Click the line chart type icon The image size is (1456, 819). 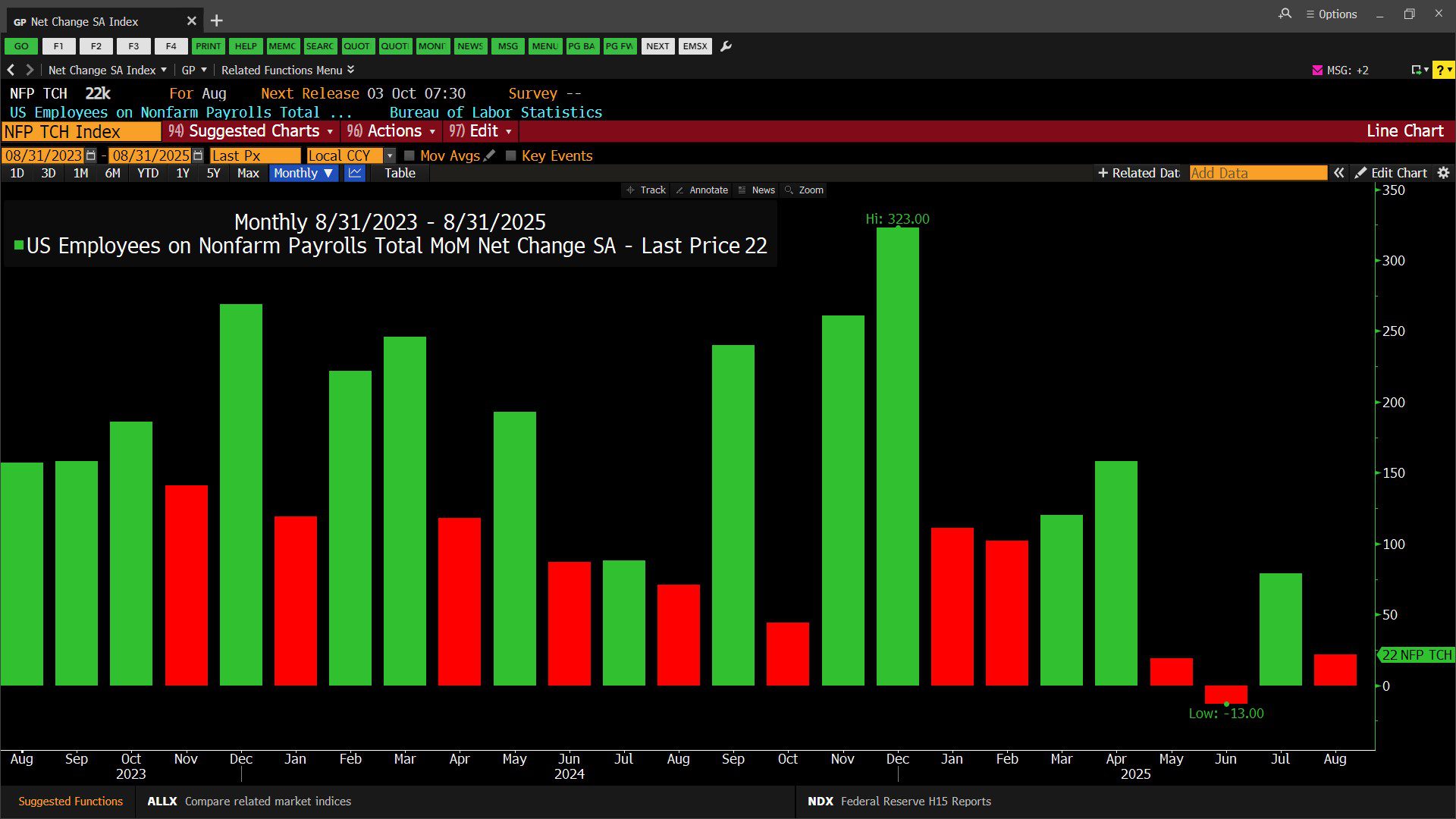click(355, 173)
